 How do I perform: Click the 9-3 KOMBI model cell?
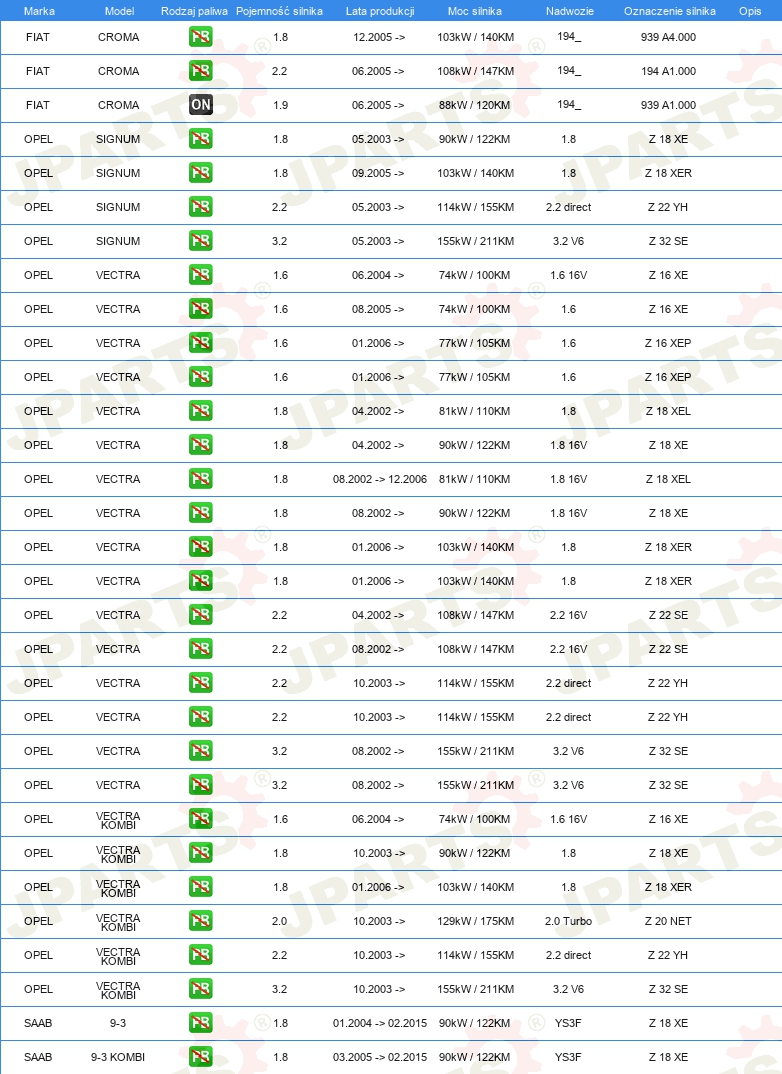(x=118, y=1058)
